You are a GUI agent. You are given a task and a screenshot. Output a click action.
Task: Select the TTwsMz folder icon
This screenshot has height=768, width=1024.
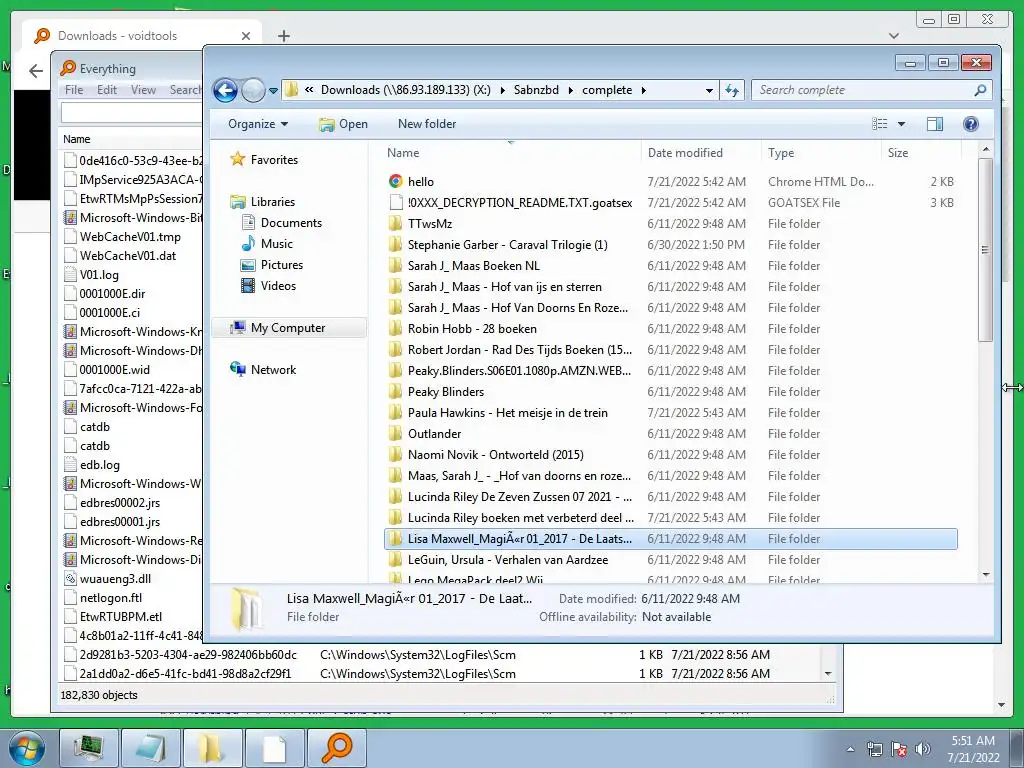pos(395,223)
